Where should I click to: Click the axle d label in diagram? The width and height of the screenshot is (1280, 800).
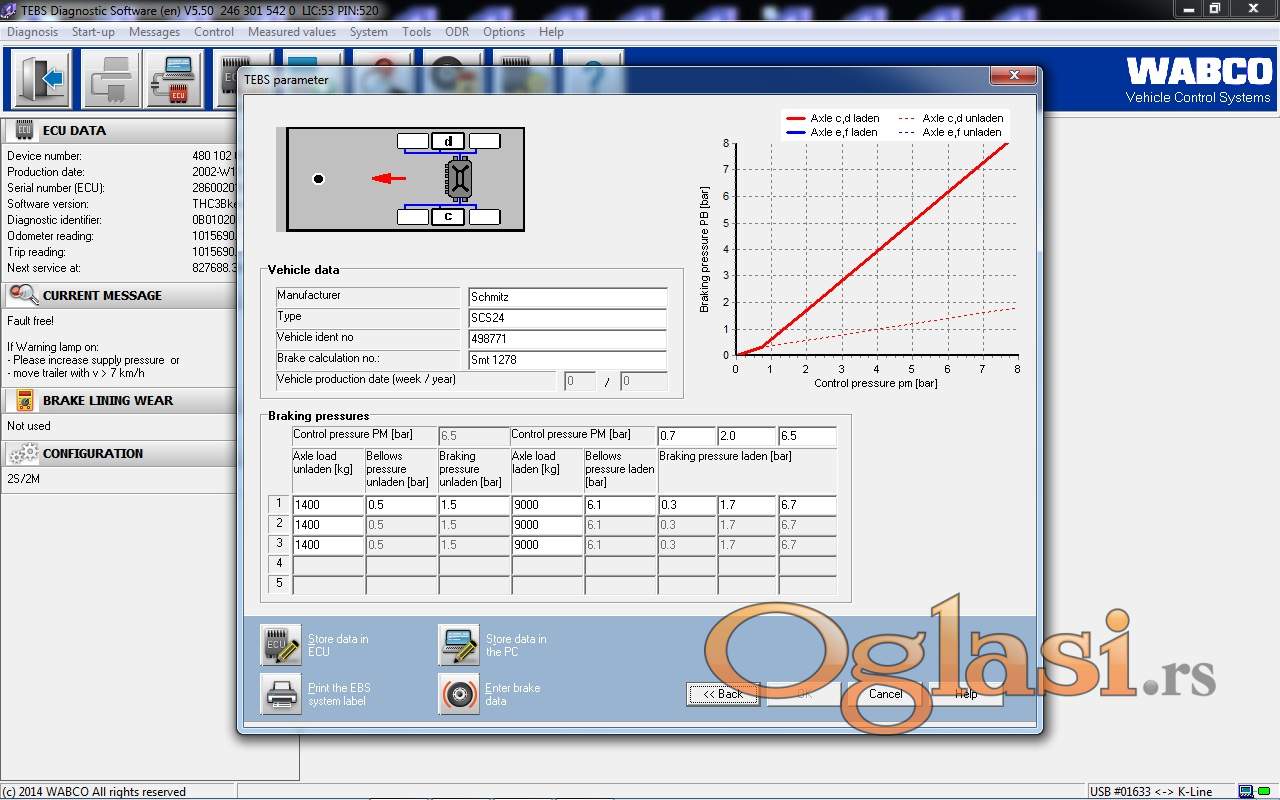[448, 141]
